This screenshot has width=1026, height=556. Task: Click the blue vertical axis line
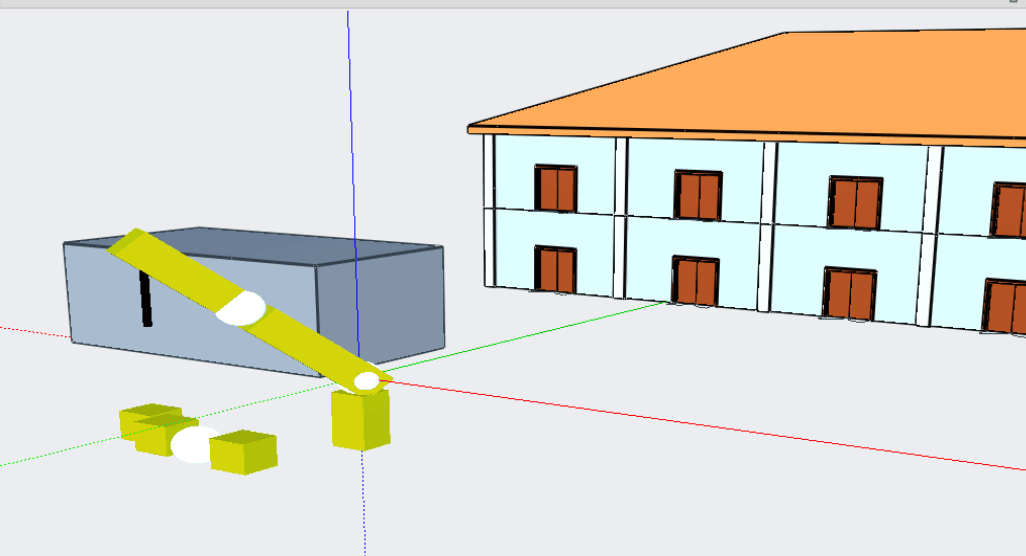click(350, 150)
